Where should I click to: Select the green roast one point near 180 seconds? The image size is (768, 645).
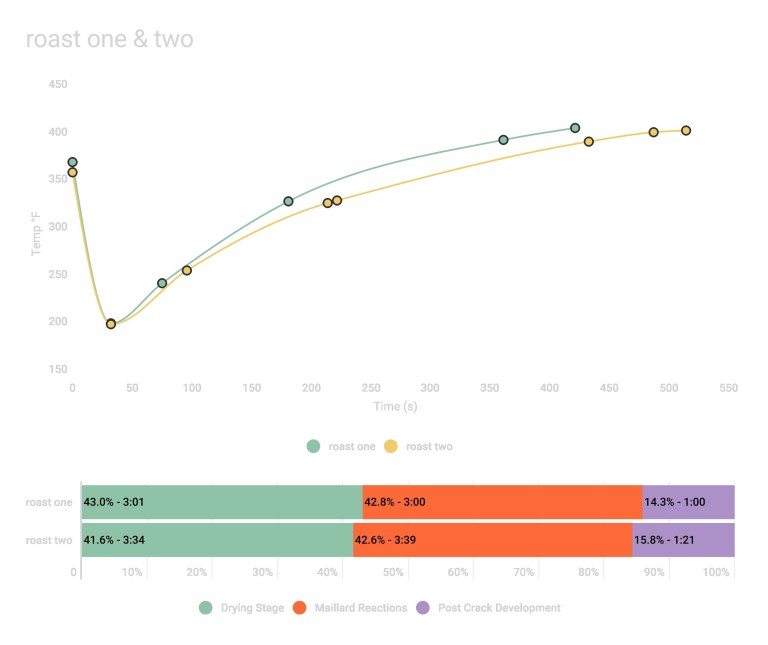coord(288,201)
